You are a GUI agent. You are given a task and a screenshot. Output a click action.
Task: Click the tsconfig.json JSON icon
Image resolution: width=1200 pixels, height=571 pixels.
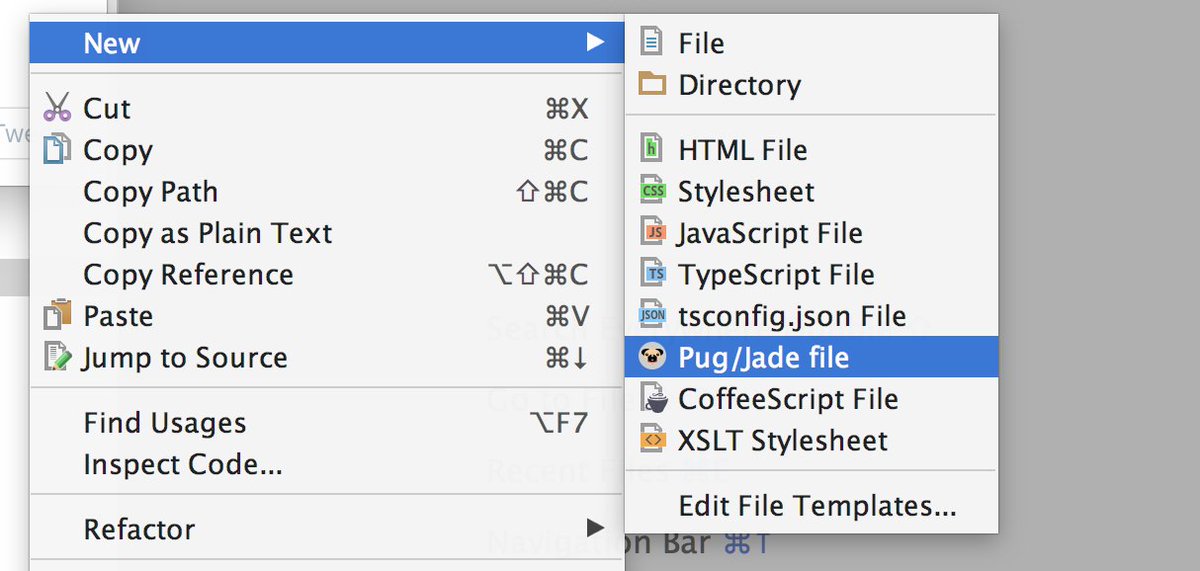click(652, 316)
